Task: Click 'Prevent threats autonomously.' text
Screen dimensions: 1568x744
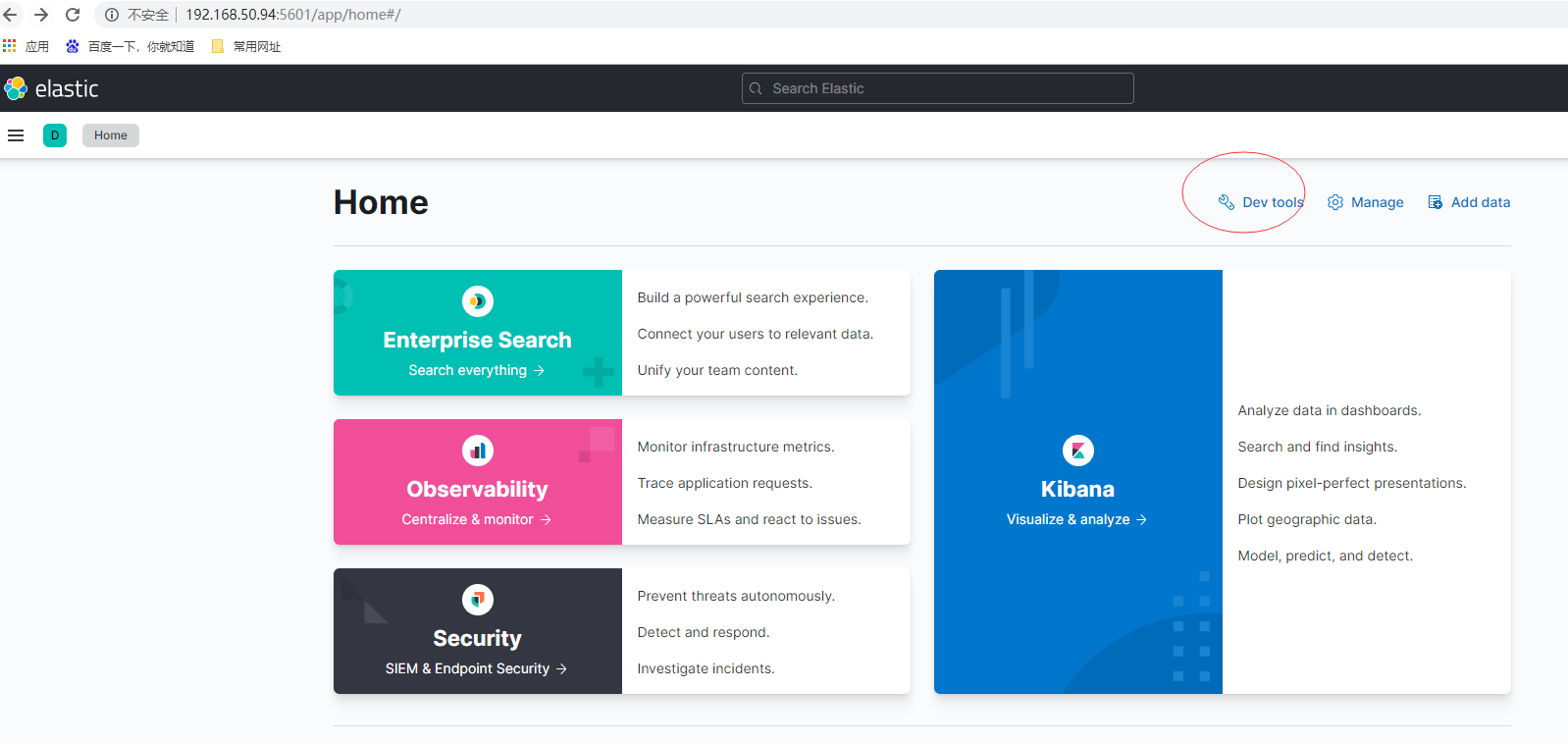Action: pos(736,596)
